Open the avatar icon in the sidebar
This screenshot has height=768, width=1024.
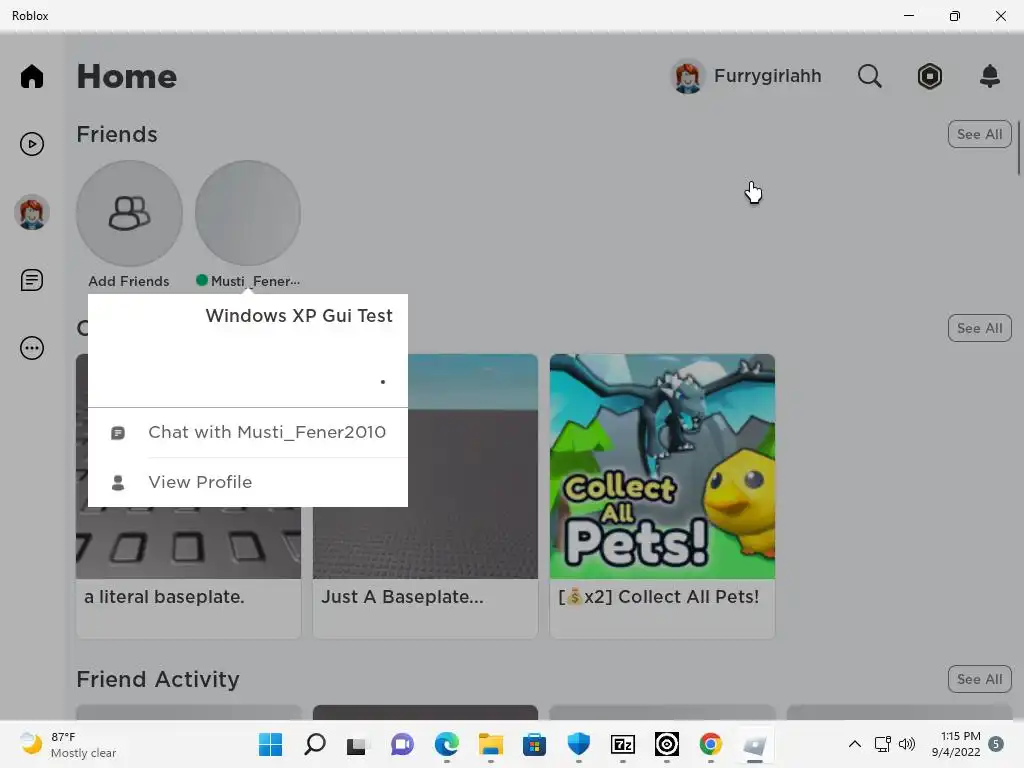pyautogui.click(x=31, y=212)
